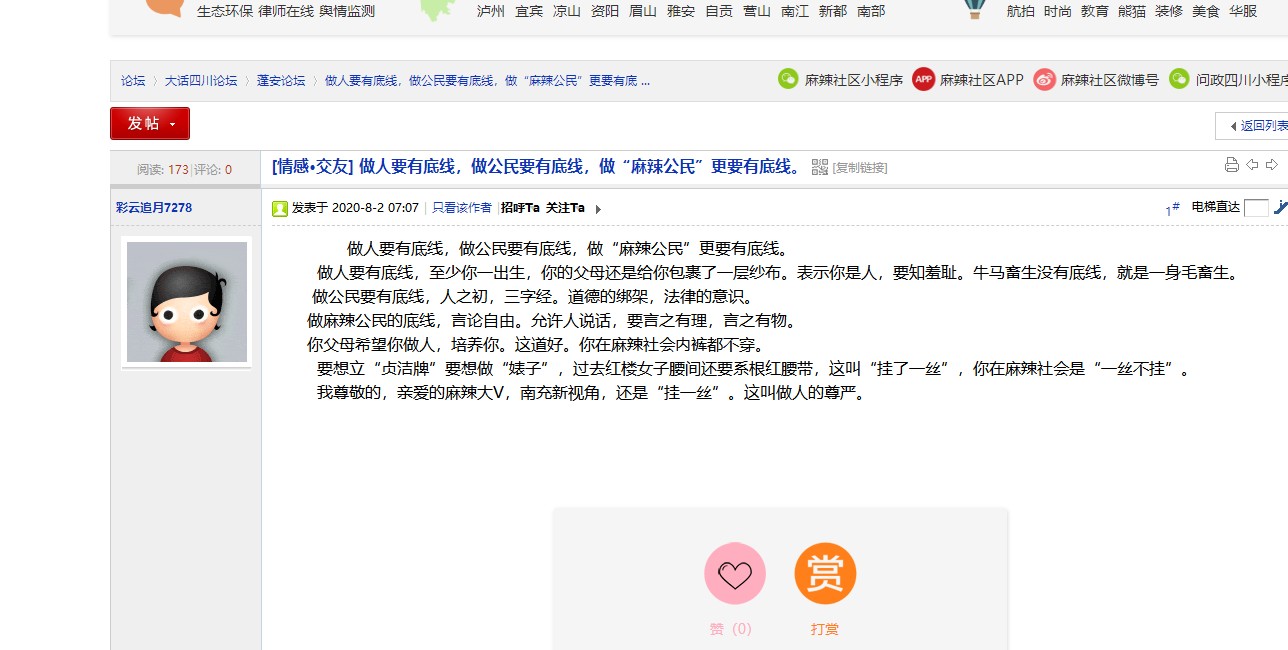The height and width of the screenshot is (650, 1288).
Task: Click the heart like icon
Action: (735, 574)
